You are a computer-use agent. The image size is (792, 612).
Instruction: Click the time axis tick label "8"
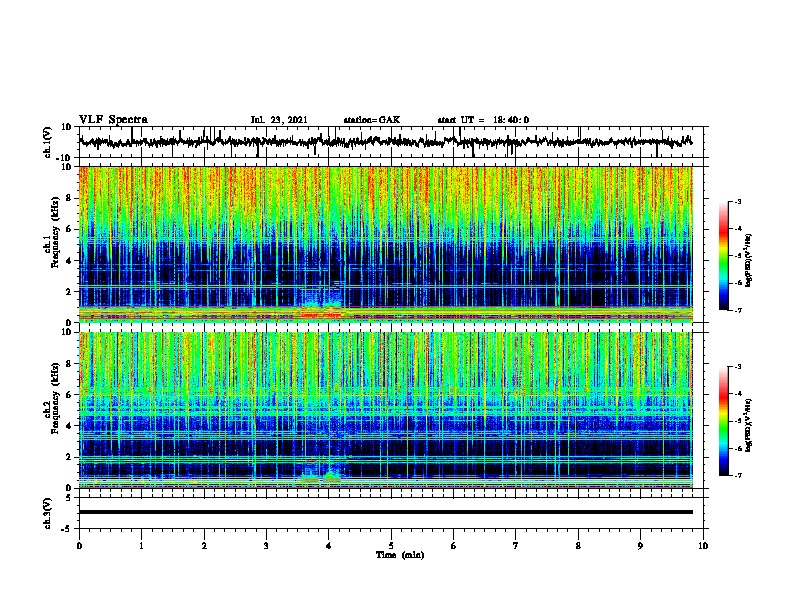click(578, 545)
